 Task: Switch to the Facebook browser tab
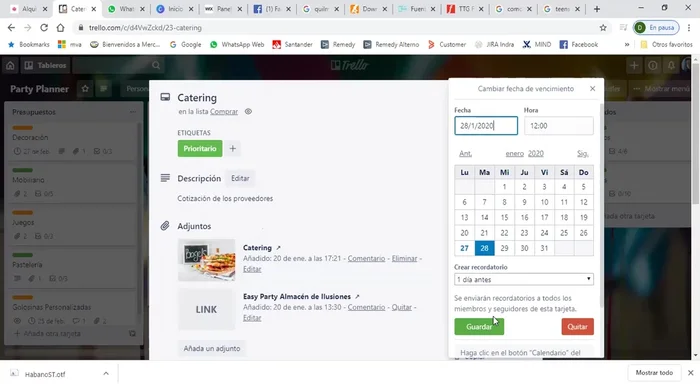(x=271, y=9)
